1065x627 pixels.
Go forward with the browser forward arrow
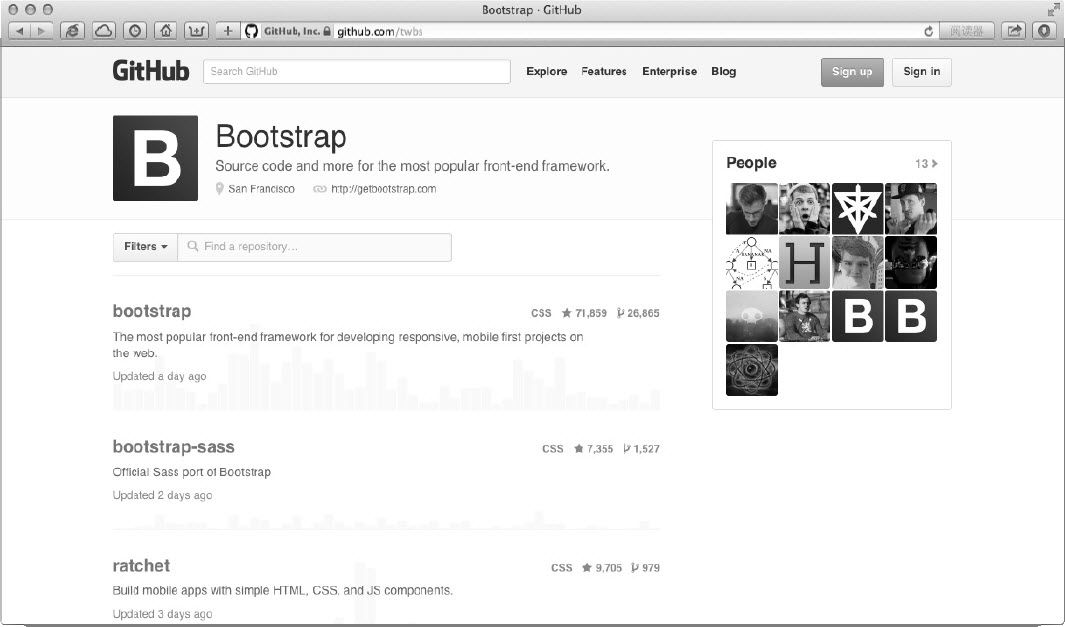point(41,31)
